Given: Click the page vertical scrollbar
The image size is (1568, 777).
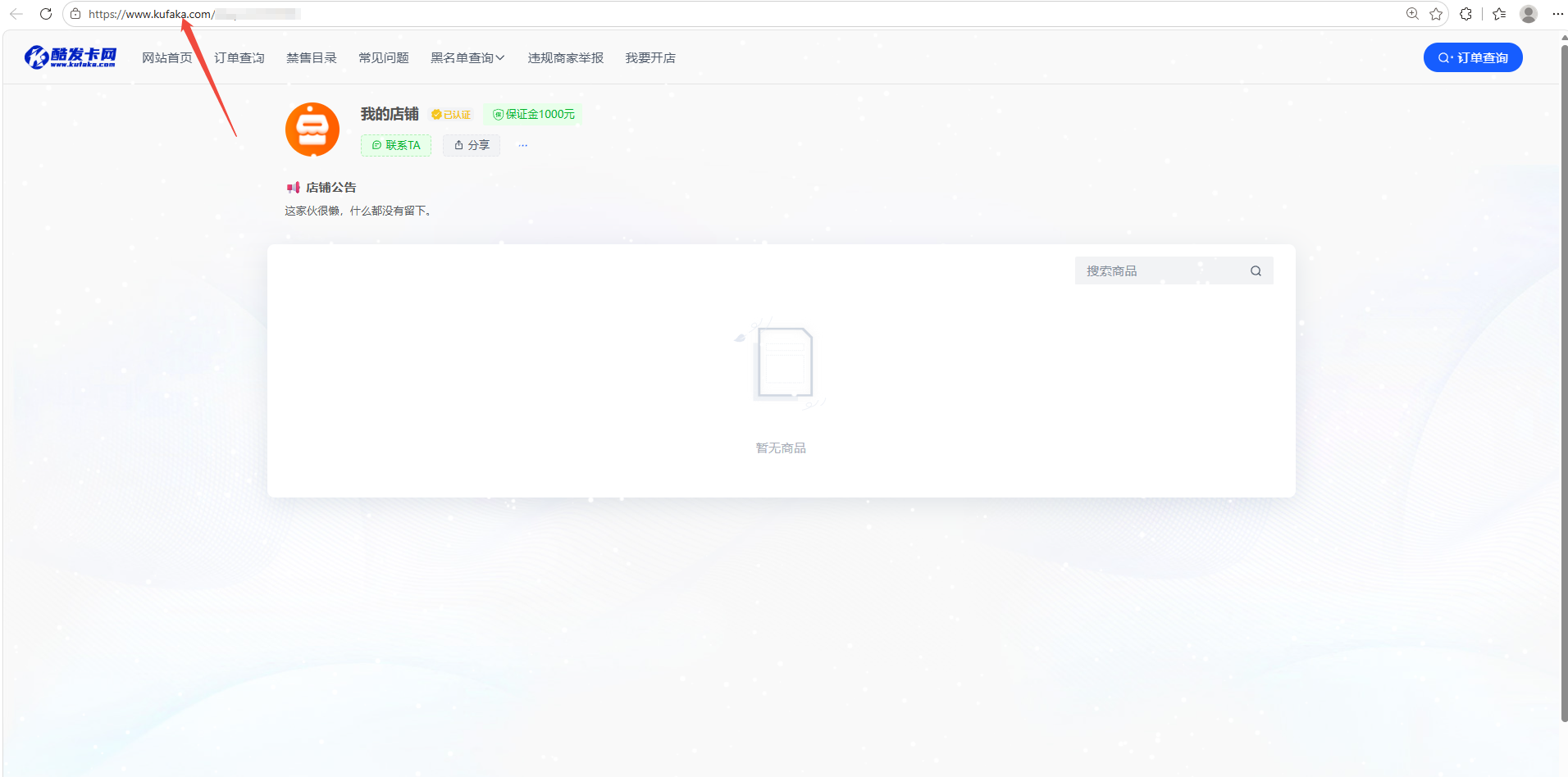Looking at the screenshot, I should click(1564, 384).
